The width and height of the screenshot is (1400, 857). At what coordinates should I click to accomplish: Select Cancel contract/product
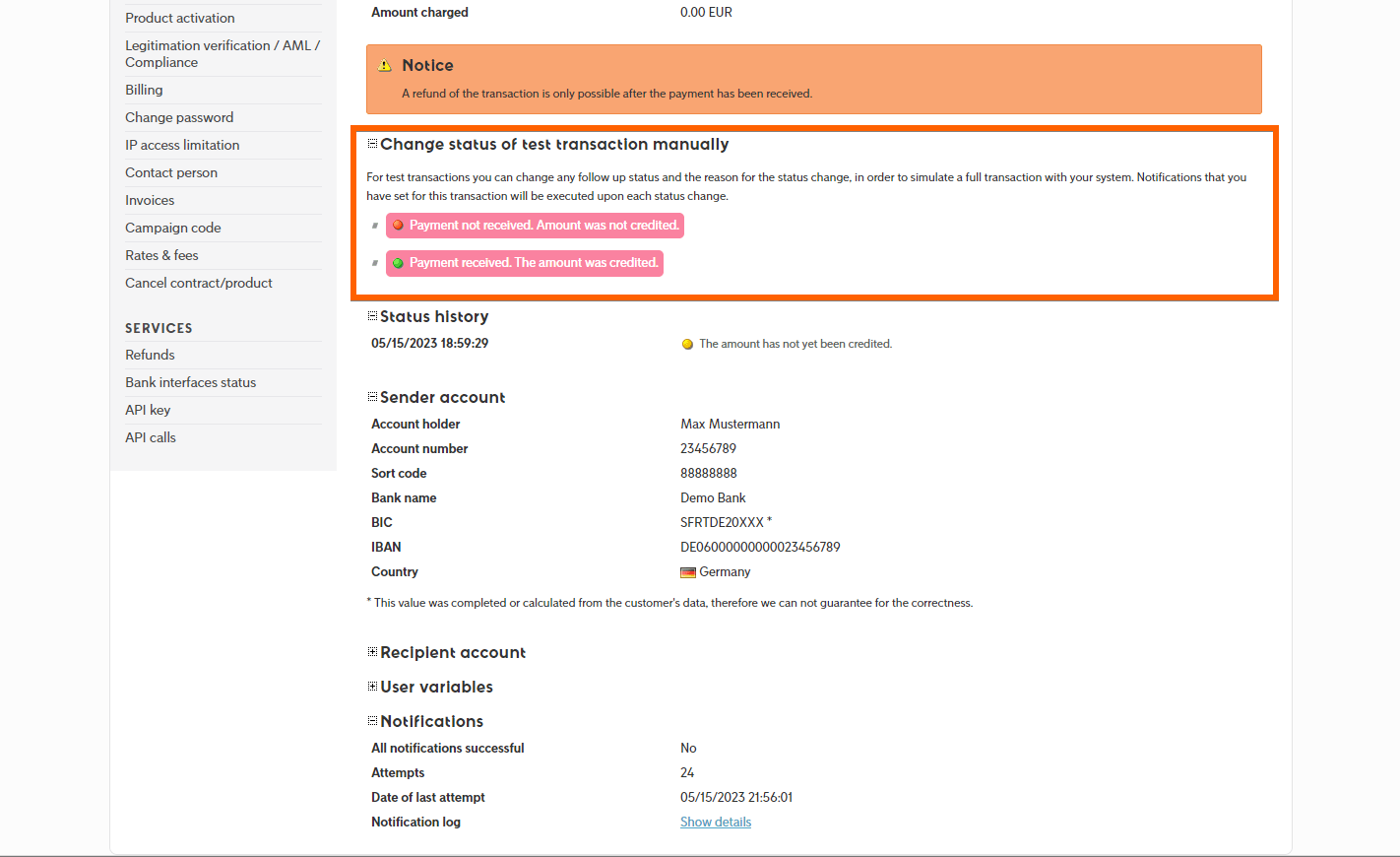(x=199, y=283)
